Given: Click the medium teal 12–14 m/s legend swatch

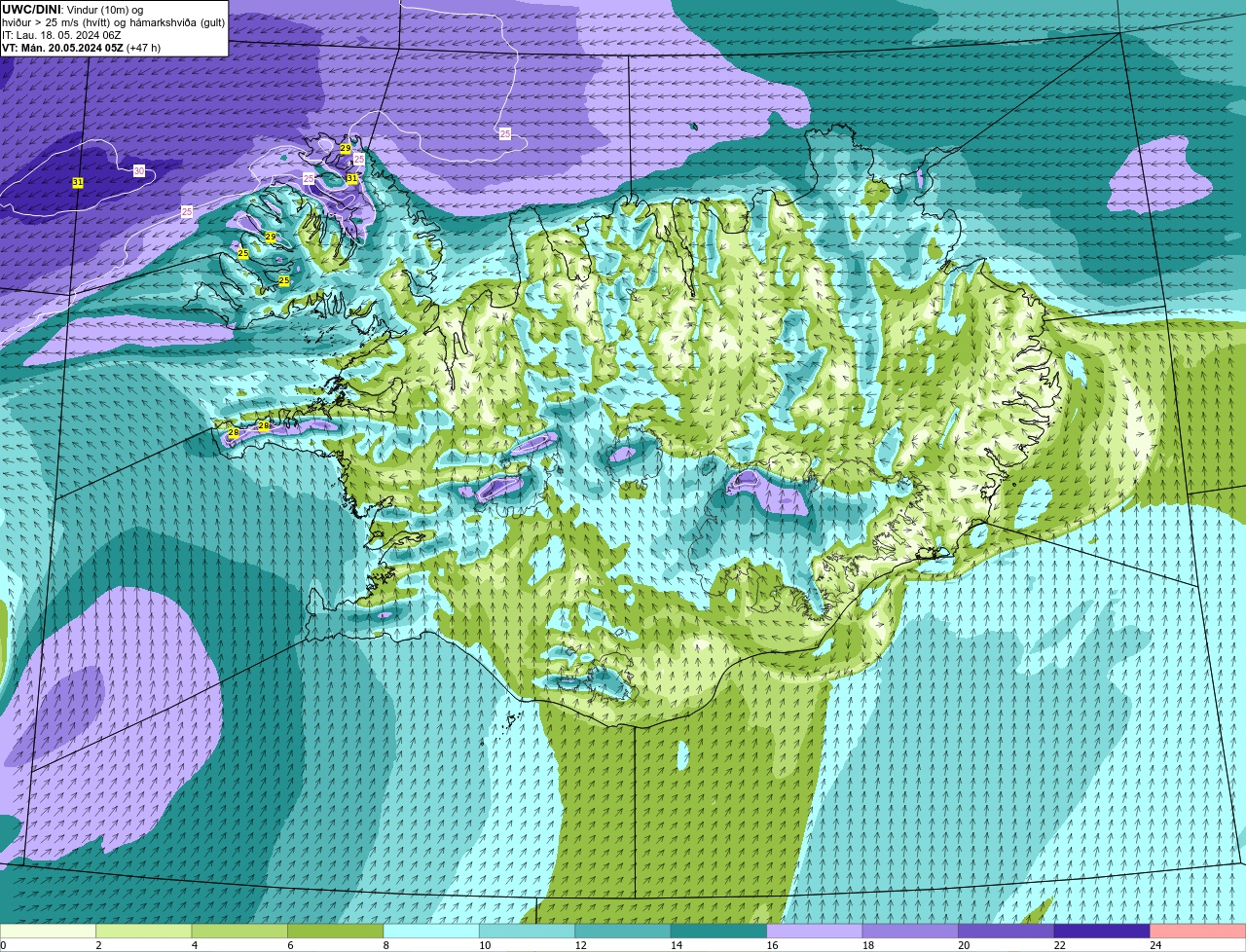Looking at the screenshot, I should (623, 932).
